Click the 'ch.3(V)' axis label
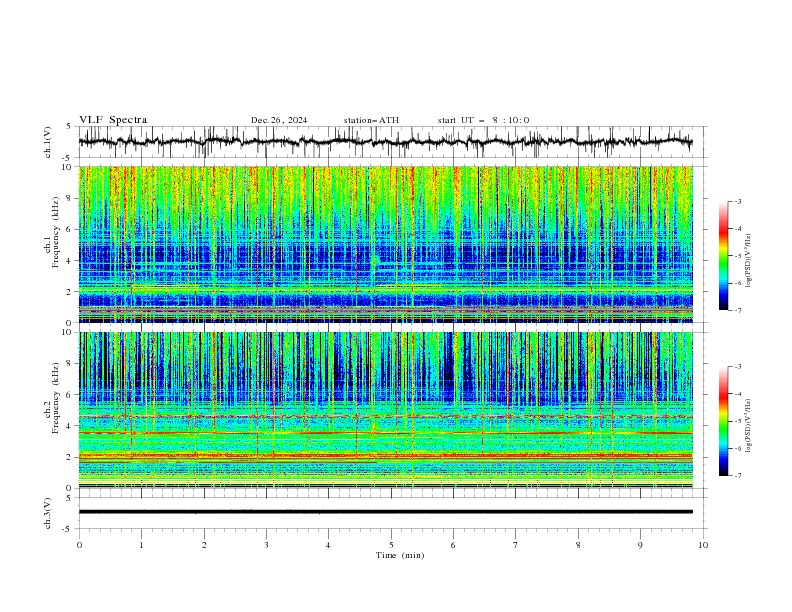792x612 pixels. 48,513
